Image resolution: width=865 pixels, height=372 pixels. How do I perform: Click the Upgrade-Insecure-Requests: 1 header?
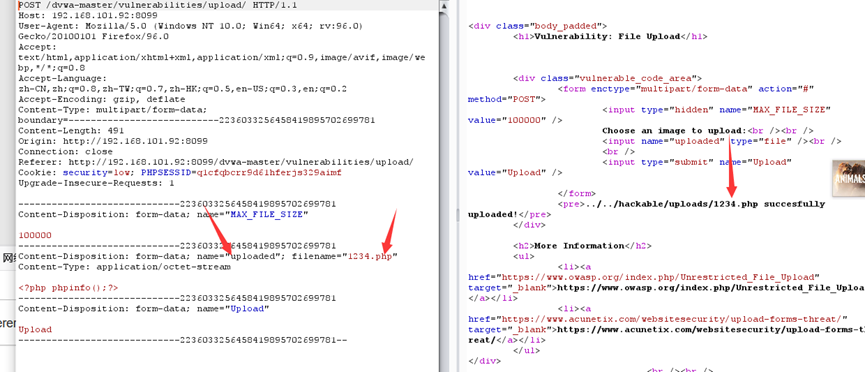(x=97, y=183)
